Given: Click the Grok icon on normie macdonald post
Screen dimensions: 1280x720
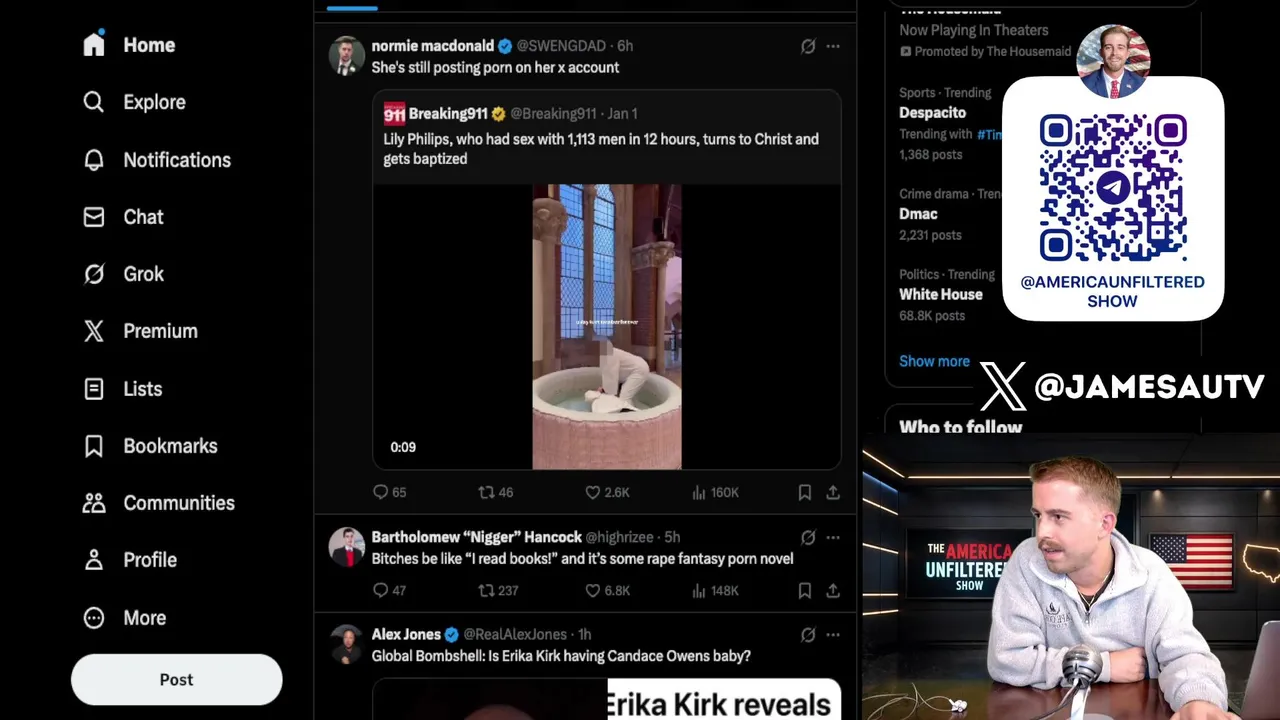Looking at the screenshot, I should (808, 46).
